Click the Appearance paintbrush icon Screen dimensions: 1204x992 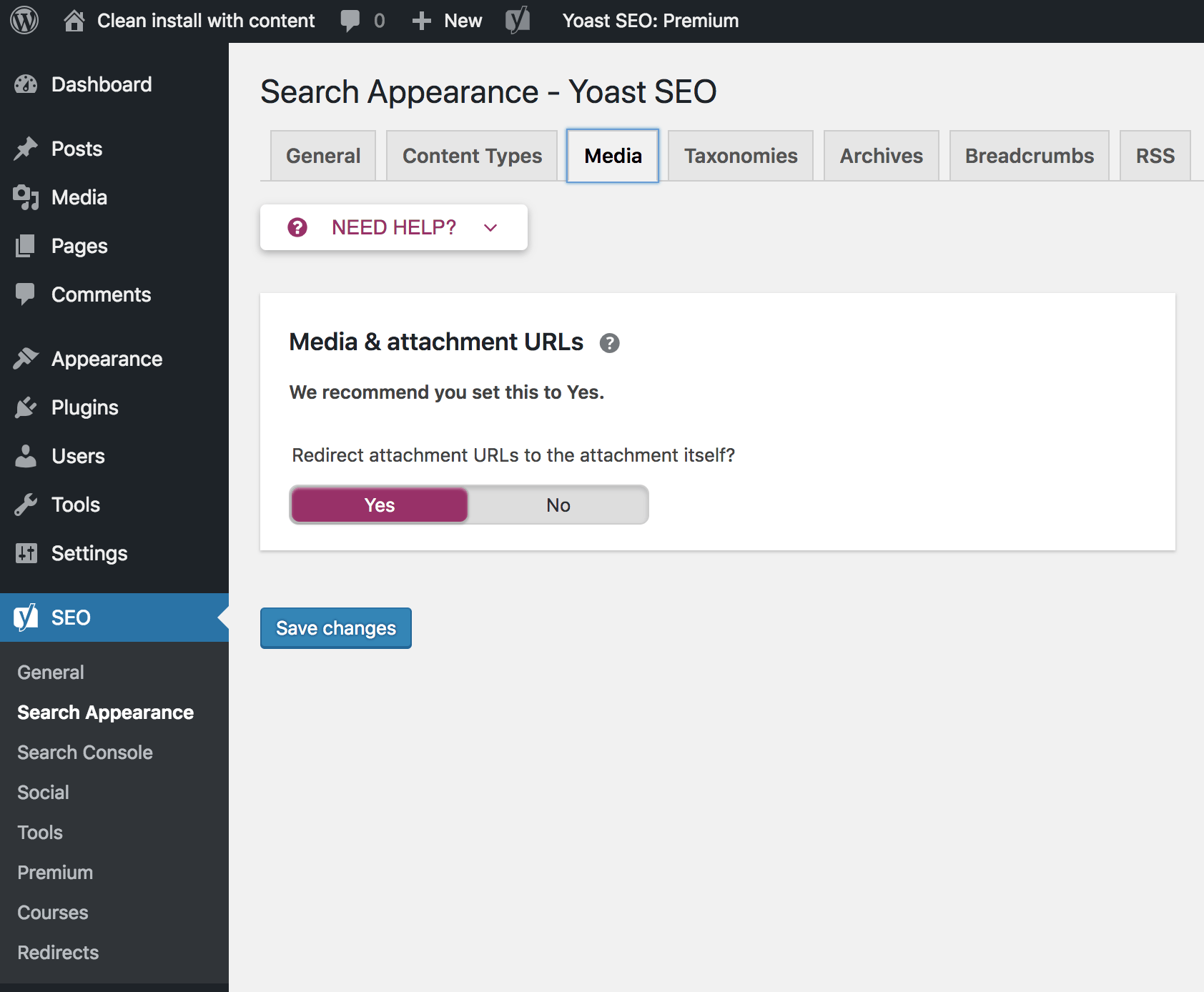(x=26, y=359)
